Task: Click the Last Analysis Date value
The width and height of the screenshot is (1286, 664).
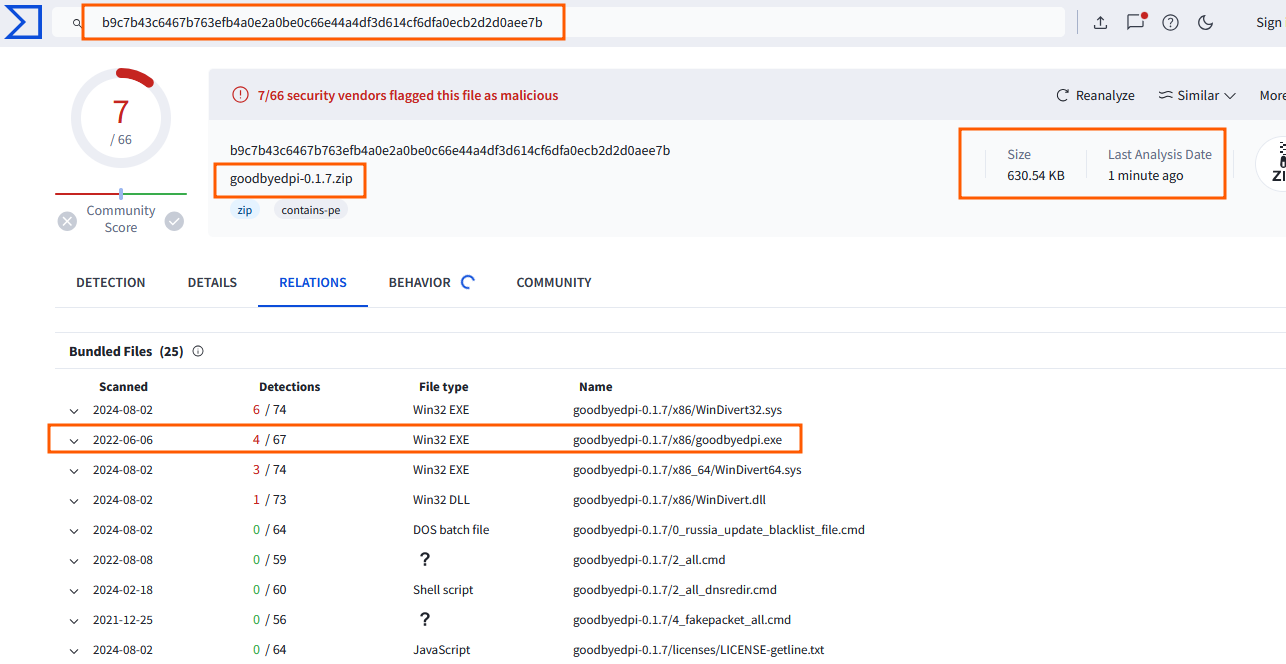Action: click(1146, 176)
